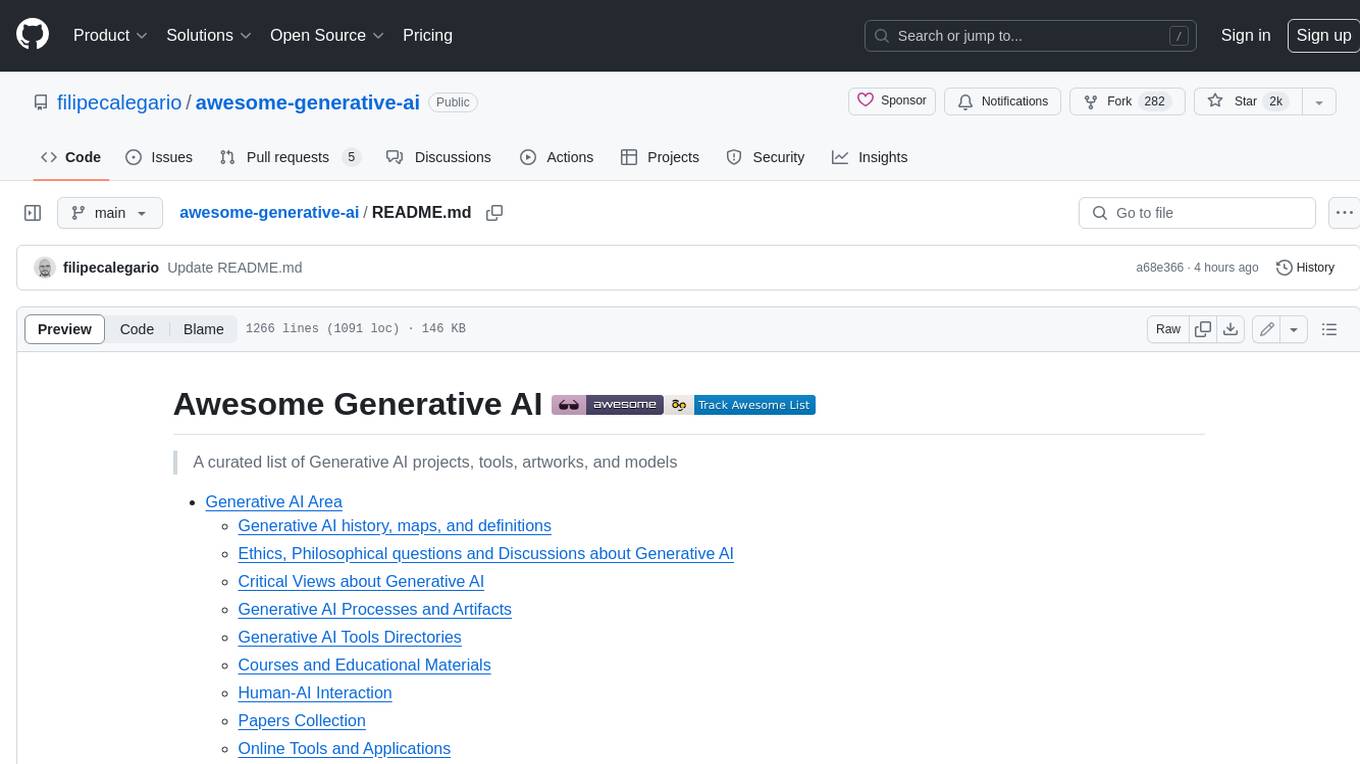Open Generative AI history, maps, and definitions
This screenshot has height=764, width=1360.
pyautogui.click(x=394, y=526)
